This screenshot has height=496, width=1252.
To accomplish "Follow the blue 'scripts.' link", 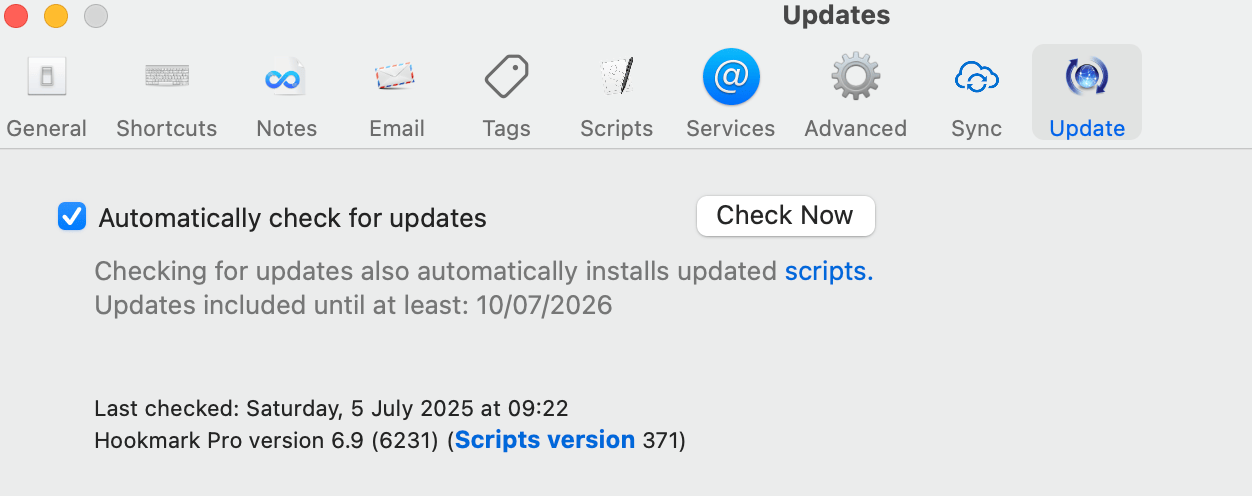I will click(829, 271).
